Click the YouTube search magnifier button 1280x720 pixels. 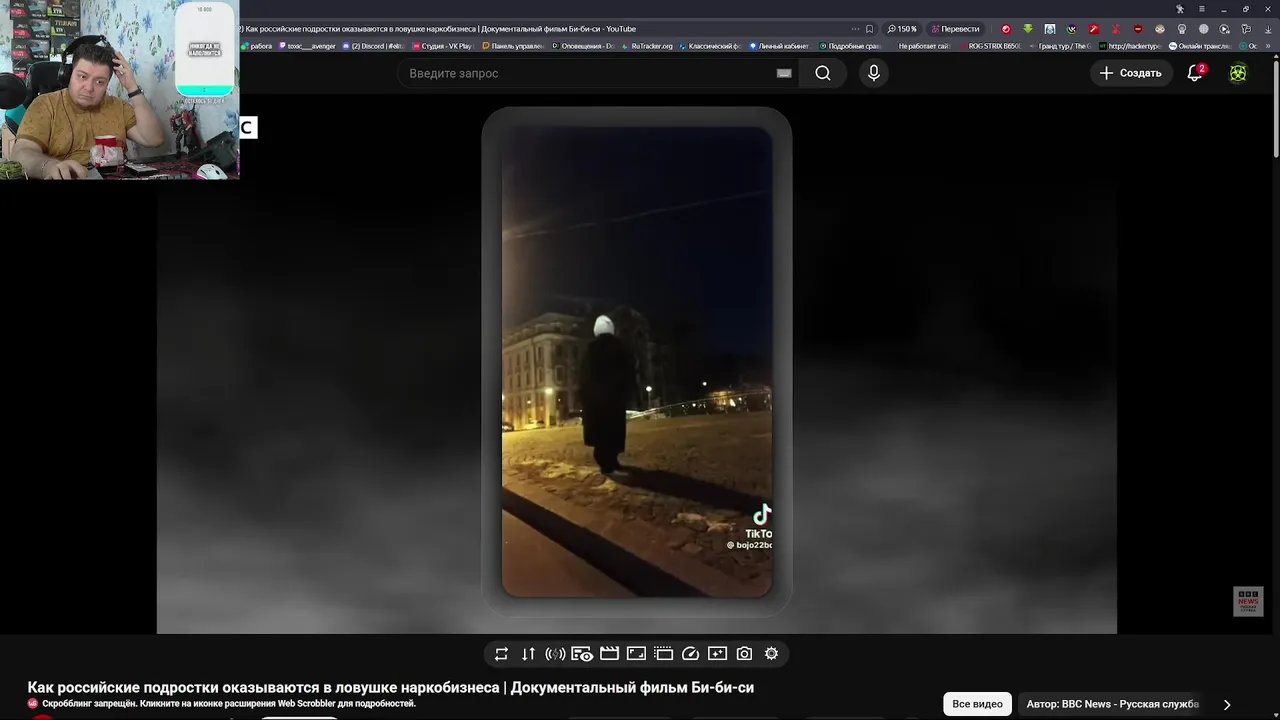tap(822, 73)
